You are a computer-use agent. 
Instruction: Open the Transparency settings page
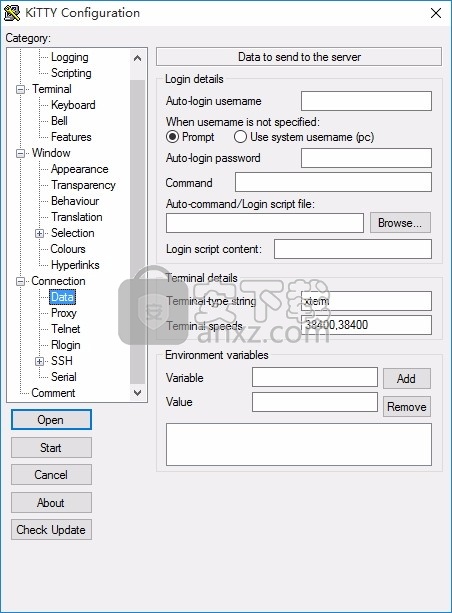coord(83,185)
